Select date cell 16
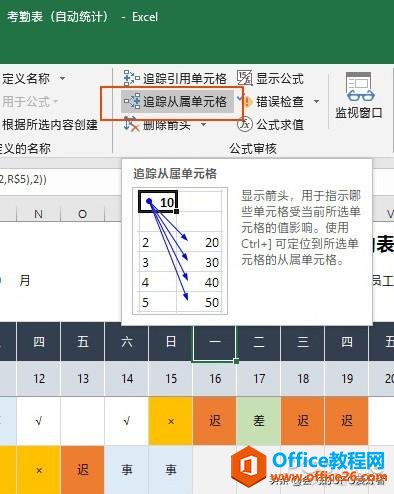The width and height of the screenshot is (394, 494). click(x=215, y=379)
